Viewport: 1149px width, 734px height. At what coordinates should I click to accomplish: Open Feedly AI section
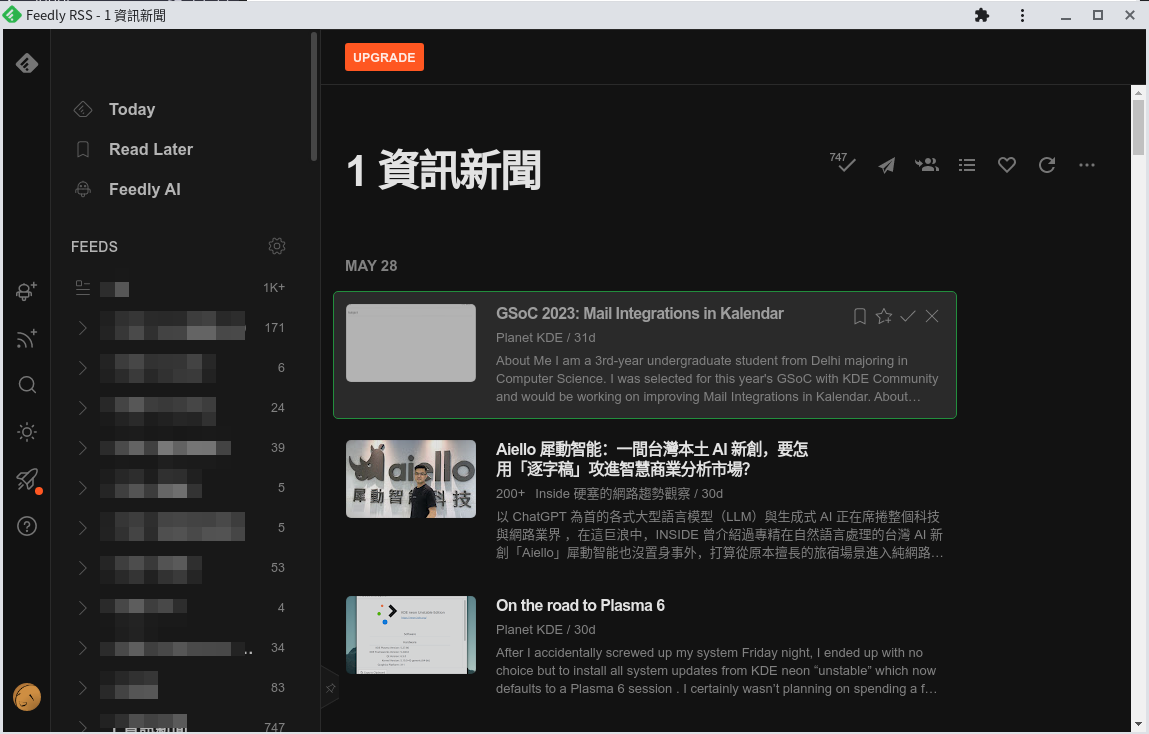[x=144, y=189]
